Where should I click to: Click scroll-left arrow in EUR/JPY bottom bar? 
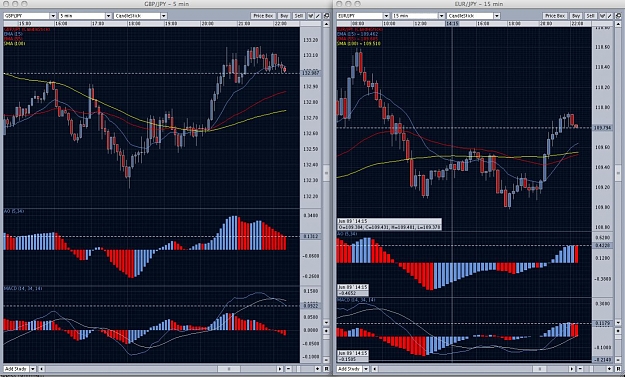pos(374,369)
